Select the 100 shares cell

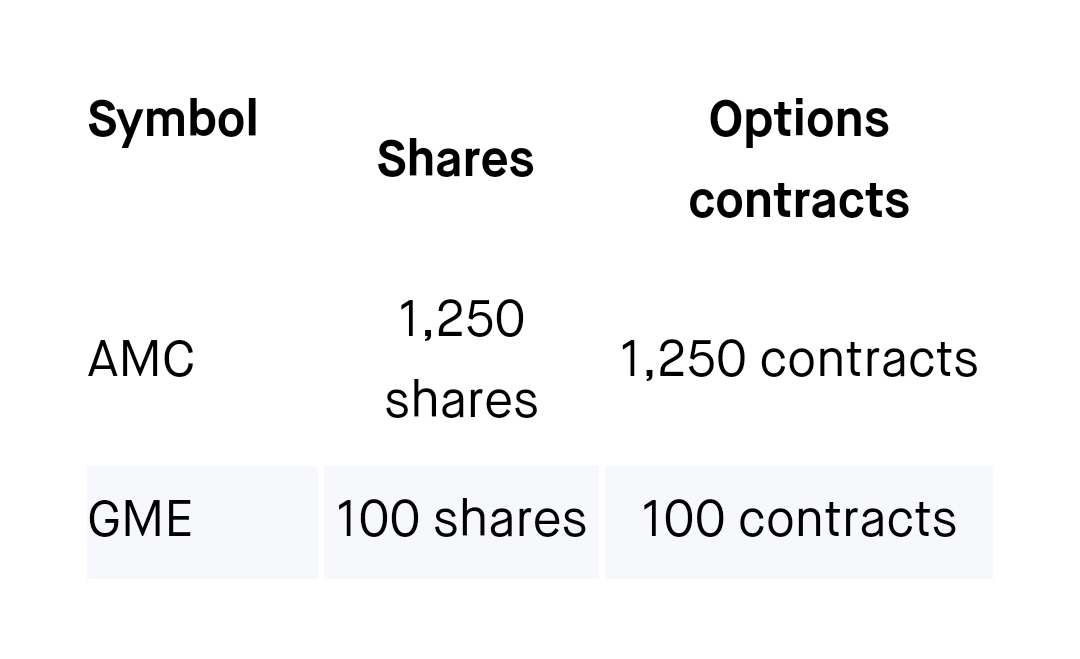[x=461, y=522]
